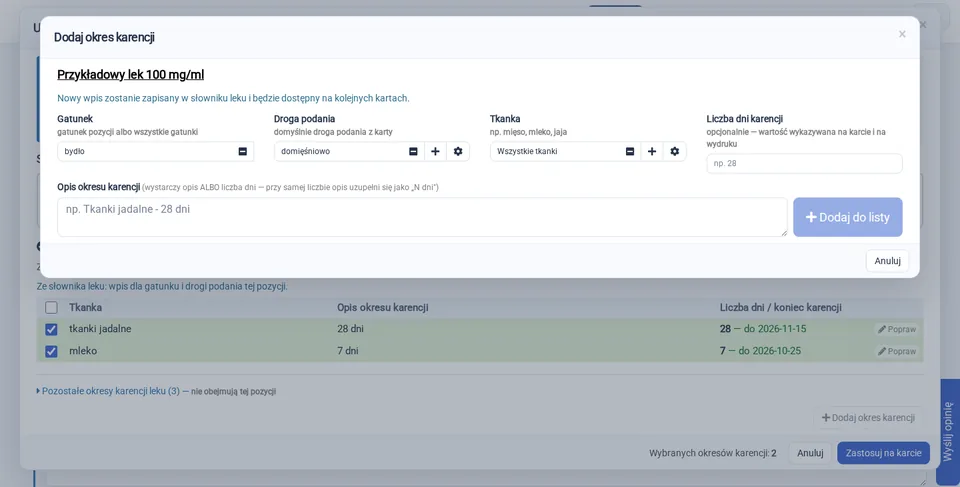
Task: Click the Liczba dni / koniec karencji header
Action: tap(781, 308)
